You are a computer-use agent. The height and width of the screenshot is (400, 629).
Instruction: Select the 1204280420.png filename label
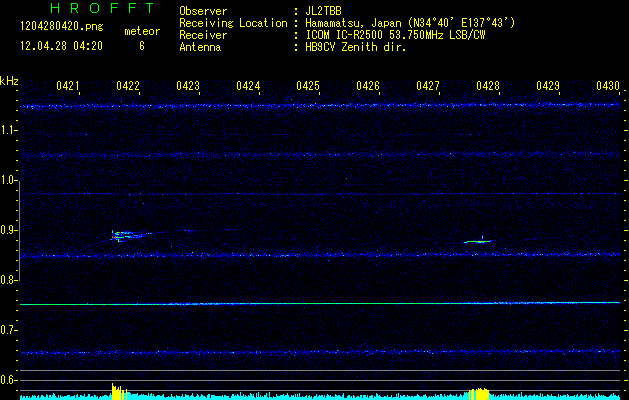pyautogui.click(x=61, y=26)
